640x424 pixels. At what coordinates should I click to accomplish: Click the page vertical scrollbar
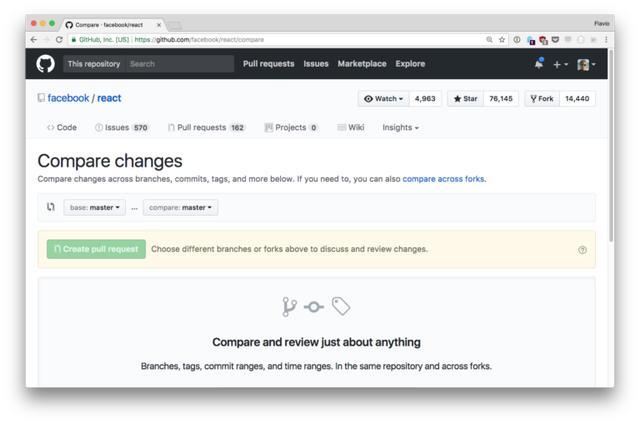(611, 145)
